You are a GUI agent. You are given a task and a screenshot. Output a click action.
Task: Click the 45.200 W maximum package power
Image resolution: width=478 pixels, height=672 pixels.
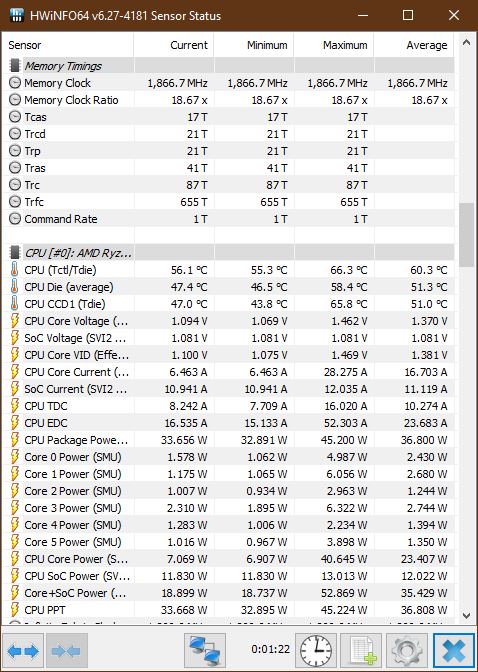click(x=344, y=440)
